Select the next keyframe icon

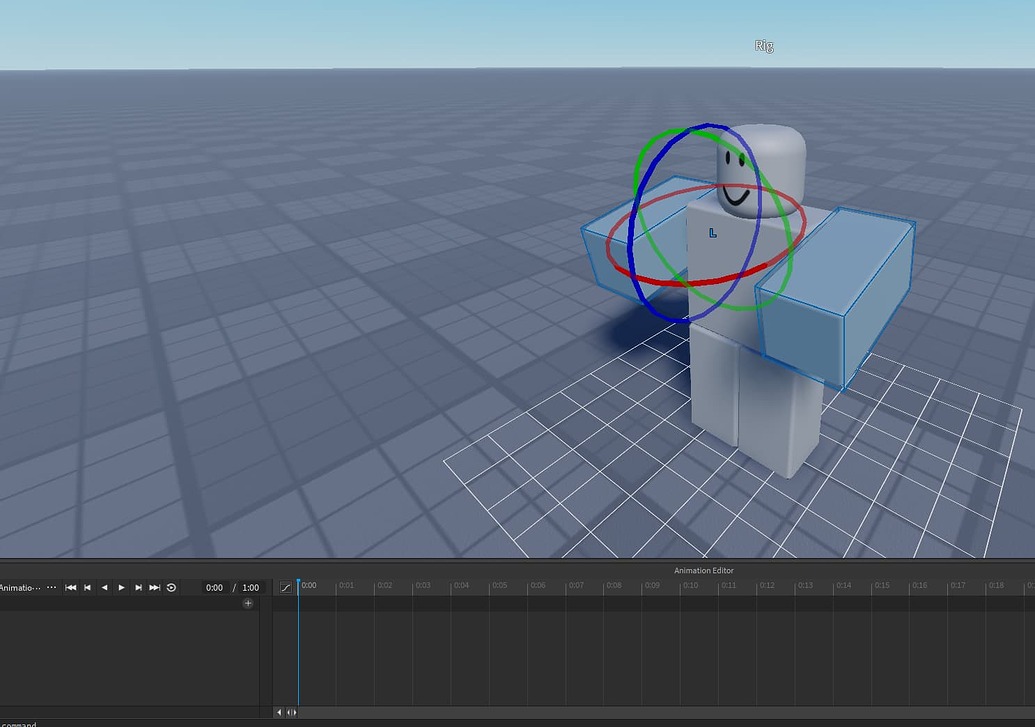coord(138,587)
